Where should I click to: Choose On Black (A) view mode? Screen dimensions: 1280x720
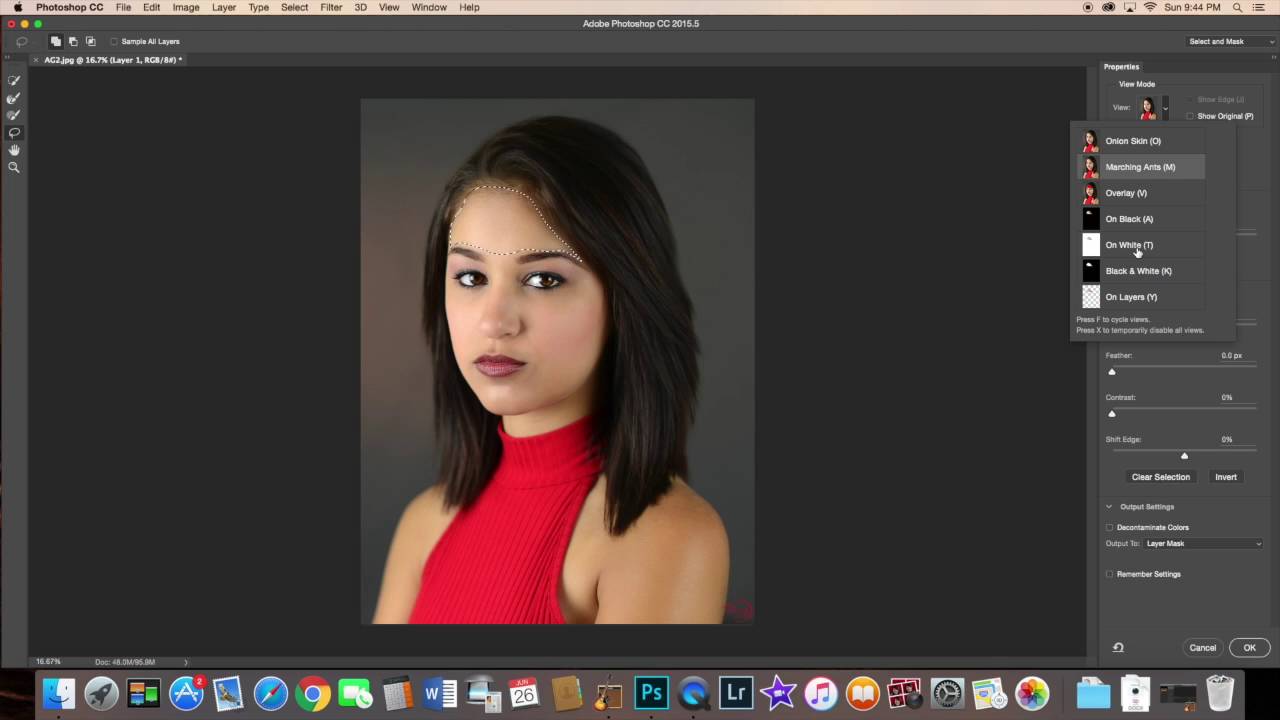1141,219
